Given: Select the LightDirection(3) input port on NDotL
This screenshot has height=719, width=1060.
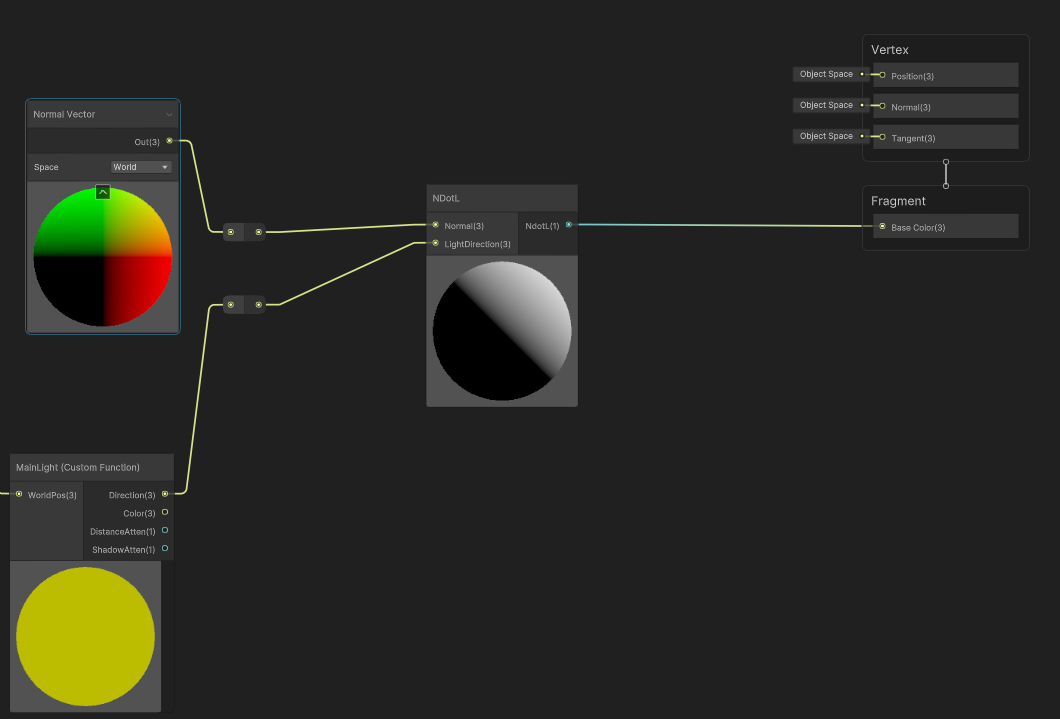Looking at the screenshot, I should [435, 243].
